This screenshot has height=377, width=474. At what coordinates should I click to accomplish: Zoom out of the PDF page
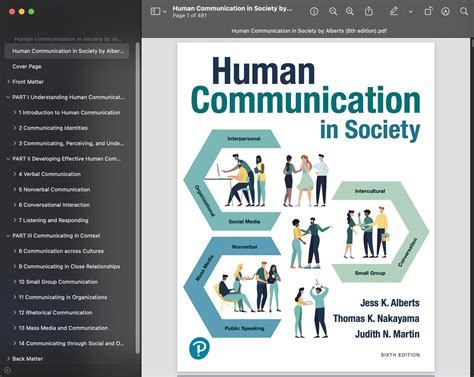click(x=333, y=12)
